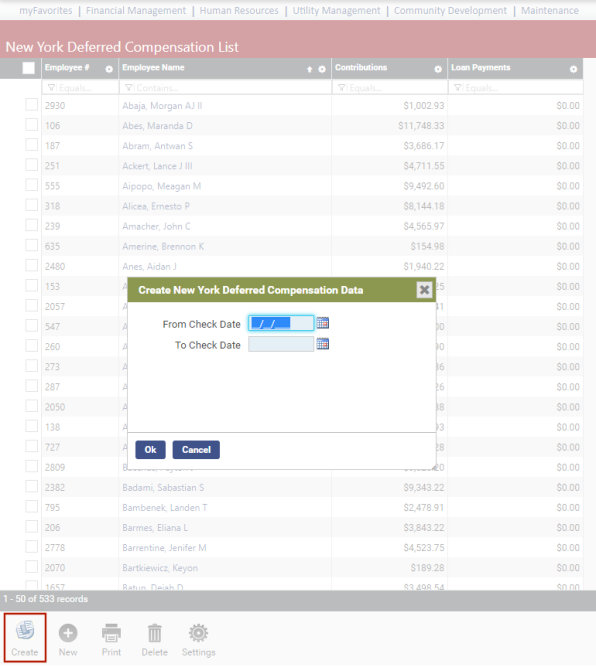Click the New plus icon
This screenshot has width=596, height=667.
click(68, 633)
